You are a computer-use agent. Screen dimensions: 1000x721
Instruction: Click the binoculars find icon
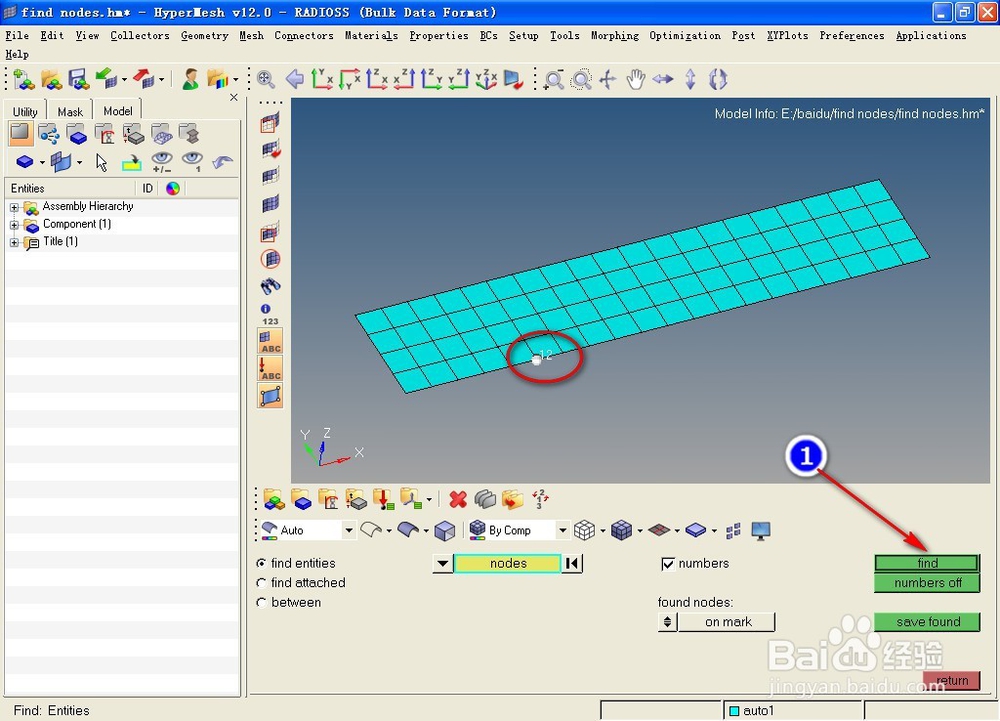pos(270,286)
